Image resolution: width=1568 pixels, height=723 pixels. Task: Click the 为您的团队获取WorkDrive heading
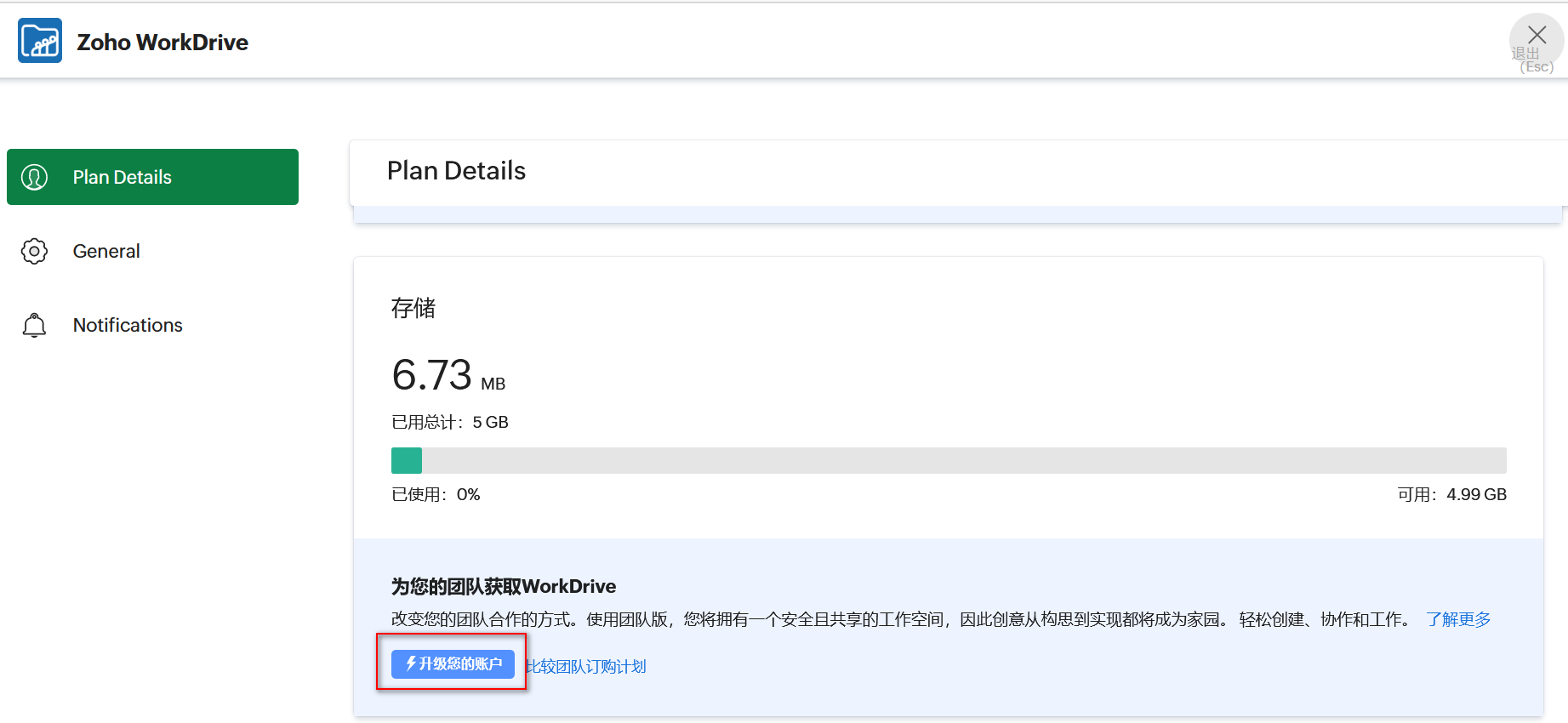(504, 586)
